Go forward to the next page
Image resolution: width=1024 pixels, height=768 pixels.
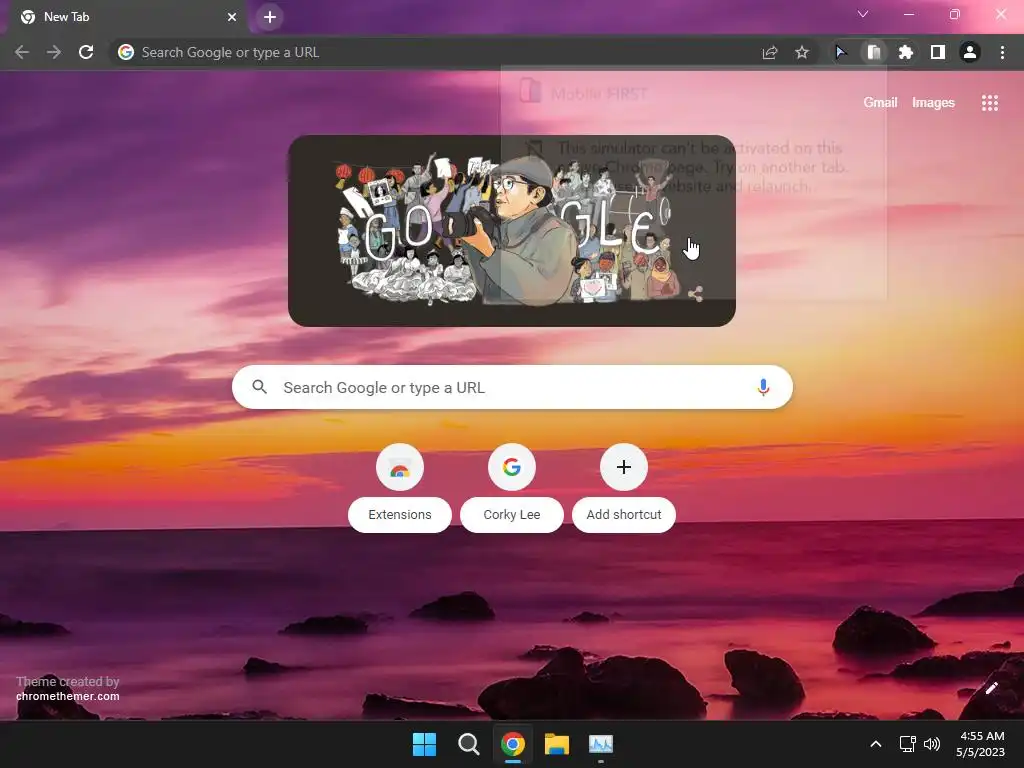(54, 52)
